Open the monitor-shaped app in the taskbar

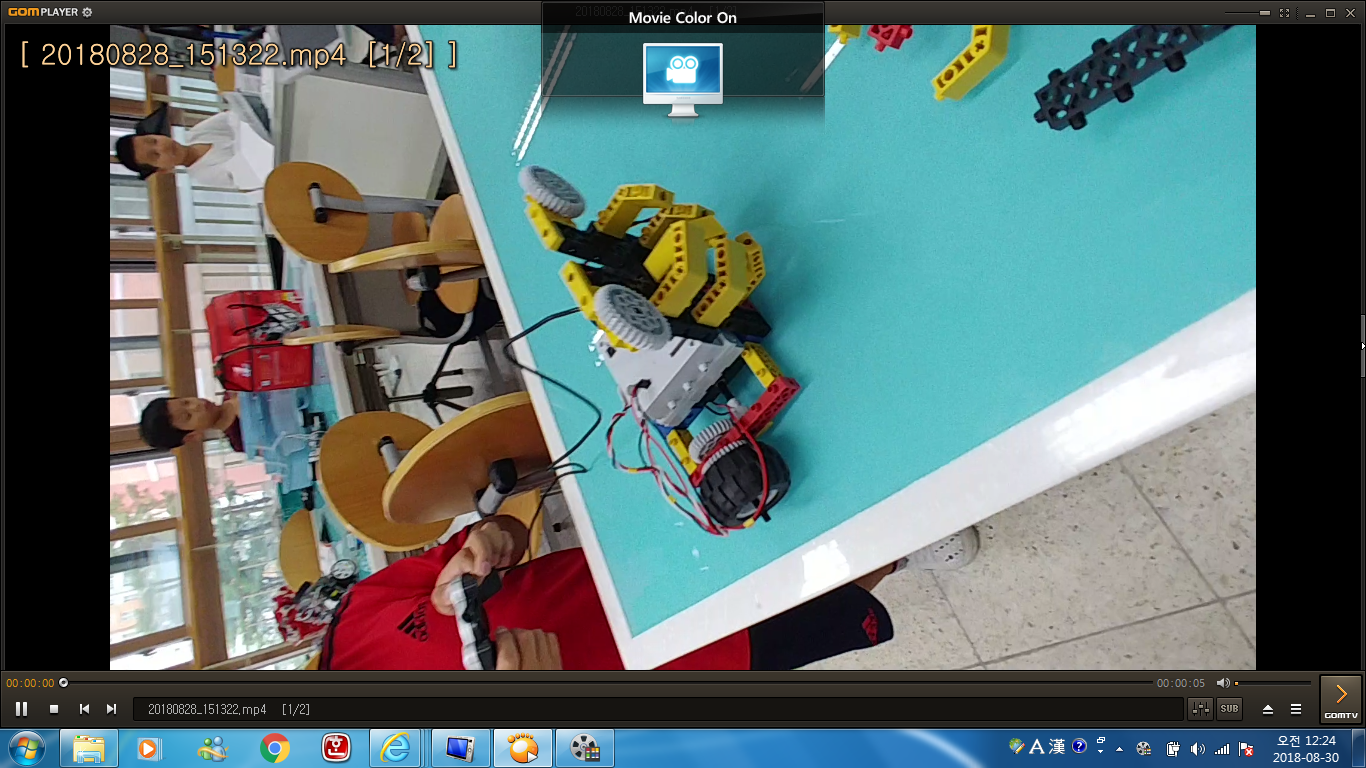click(x=460, y=748)
